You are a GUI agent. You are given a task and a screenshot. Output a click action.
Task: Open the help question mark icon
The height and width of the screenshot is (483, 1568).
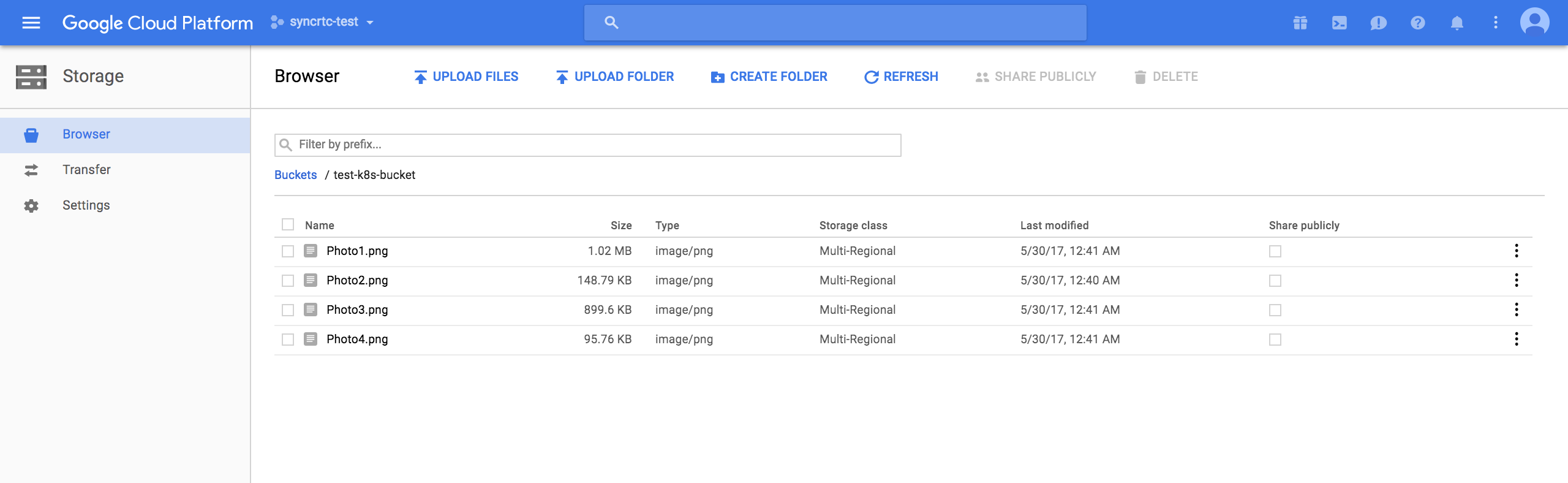[x=1418, y=23]
